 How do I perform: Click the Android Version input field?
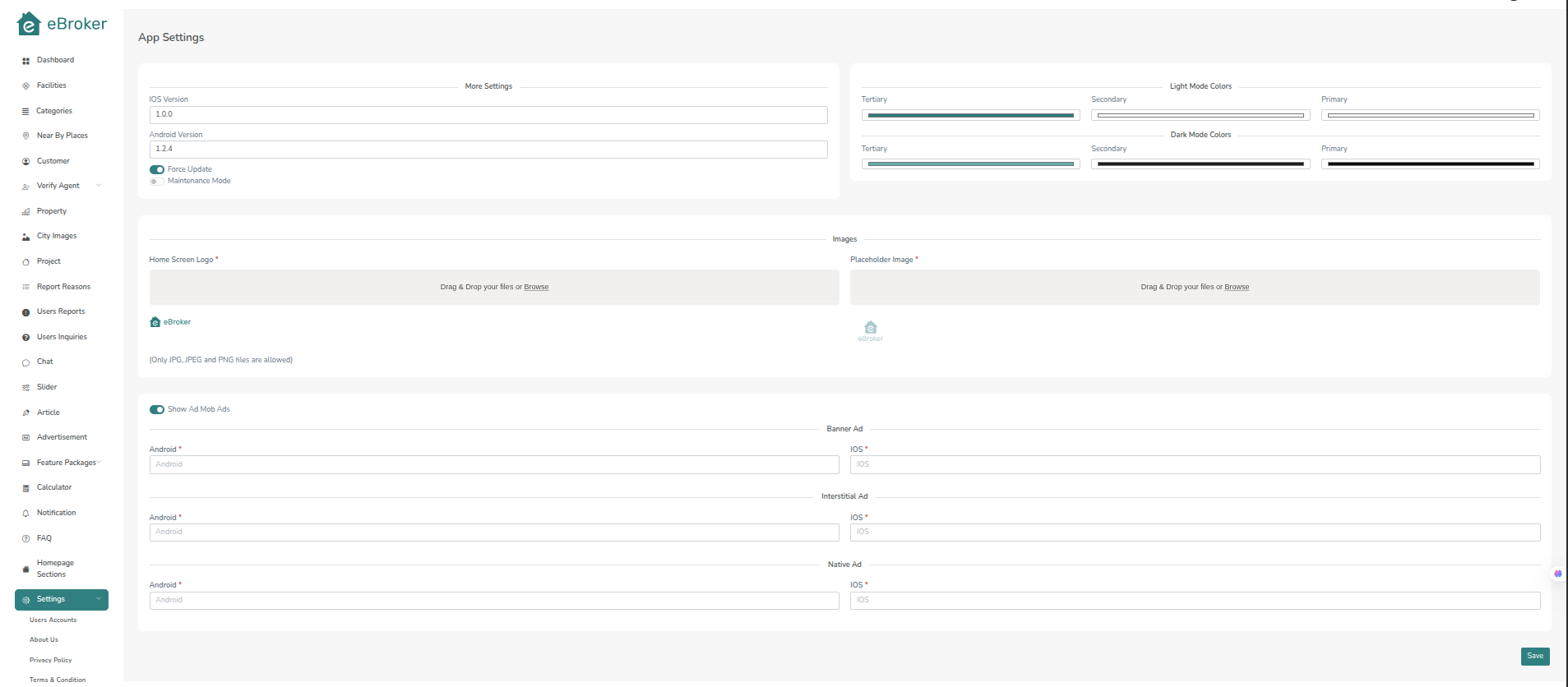pos(488,149)
